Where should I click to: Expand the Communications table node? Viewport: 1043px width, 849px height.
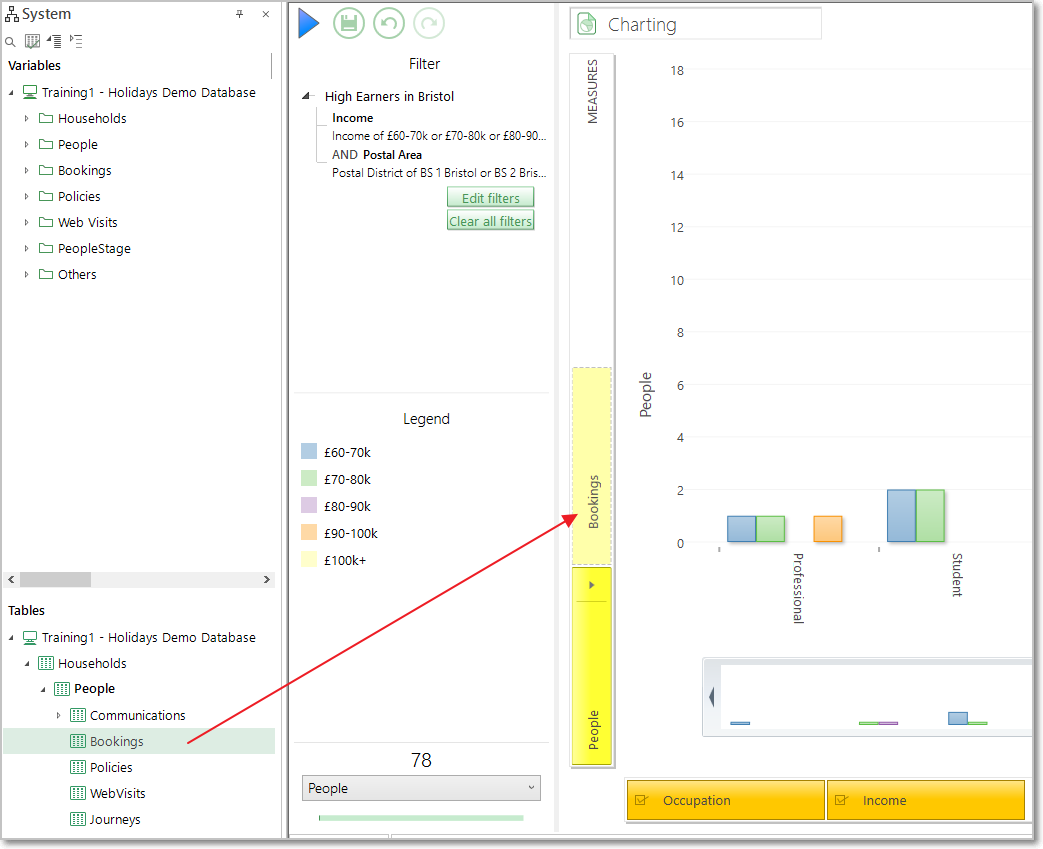coord(59,715)
